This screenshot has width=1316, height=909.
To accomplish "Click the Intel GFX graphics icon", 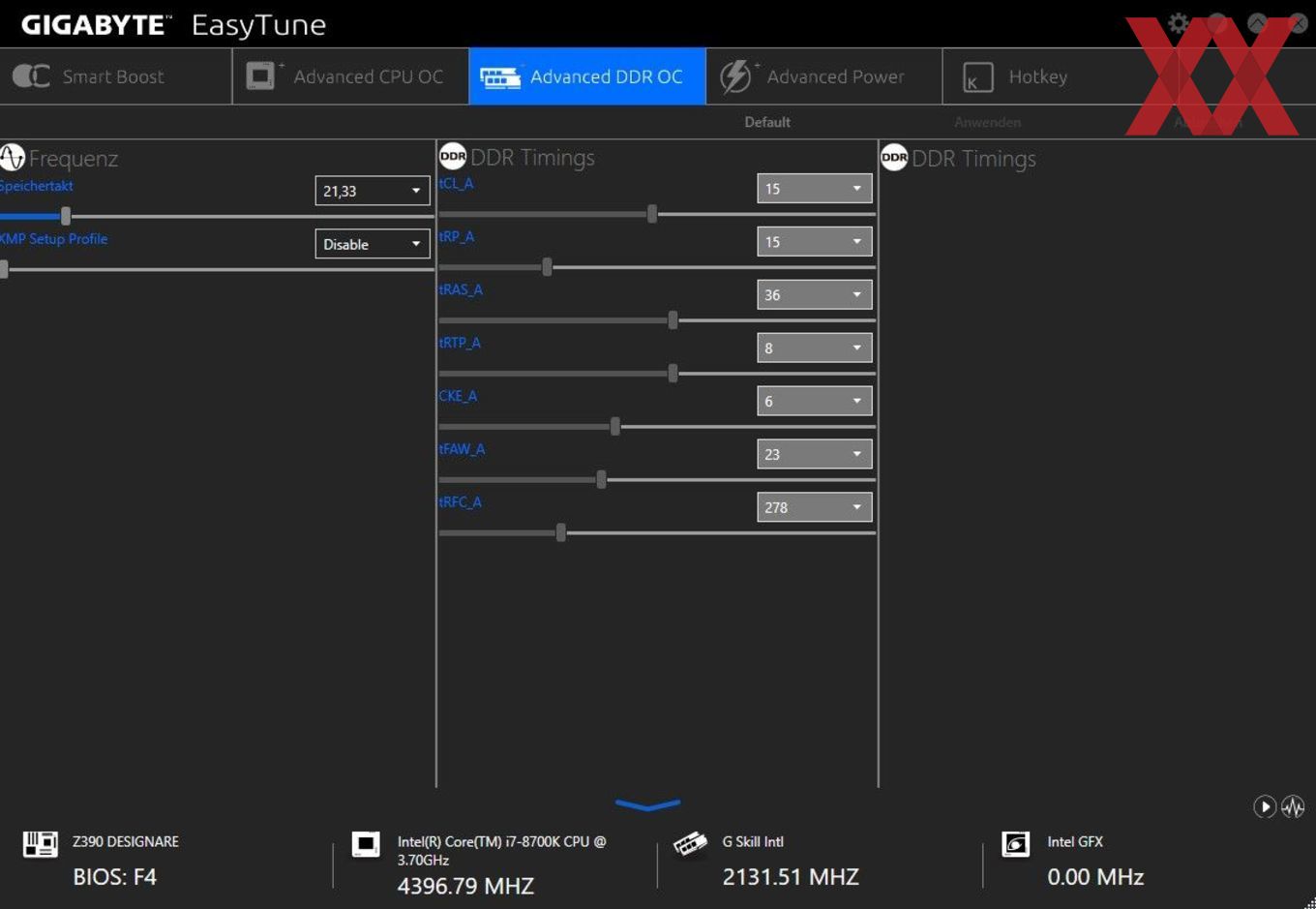I will click(1015, 844).
